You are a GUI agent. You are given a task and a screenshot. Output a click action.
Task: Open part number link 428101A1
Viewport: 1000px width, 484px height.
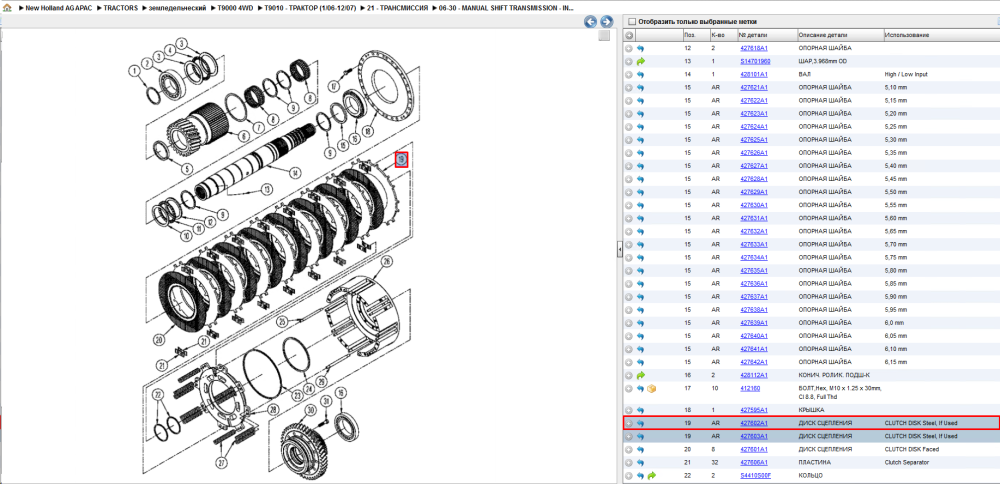point(754,74)
